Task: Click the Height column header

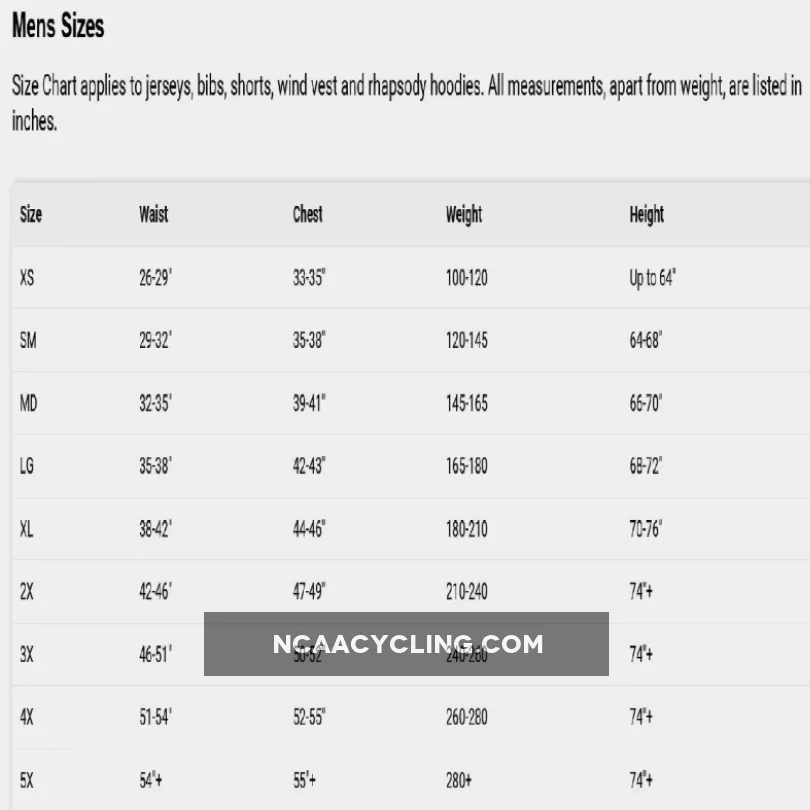Action: pos(646,214)
